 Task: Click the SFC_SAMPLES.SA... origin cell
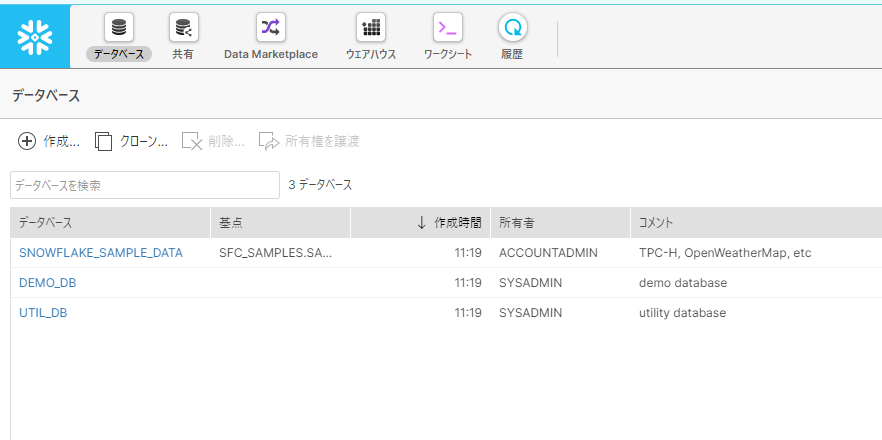point(276,253)
